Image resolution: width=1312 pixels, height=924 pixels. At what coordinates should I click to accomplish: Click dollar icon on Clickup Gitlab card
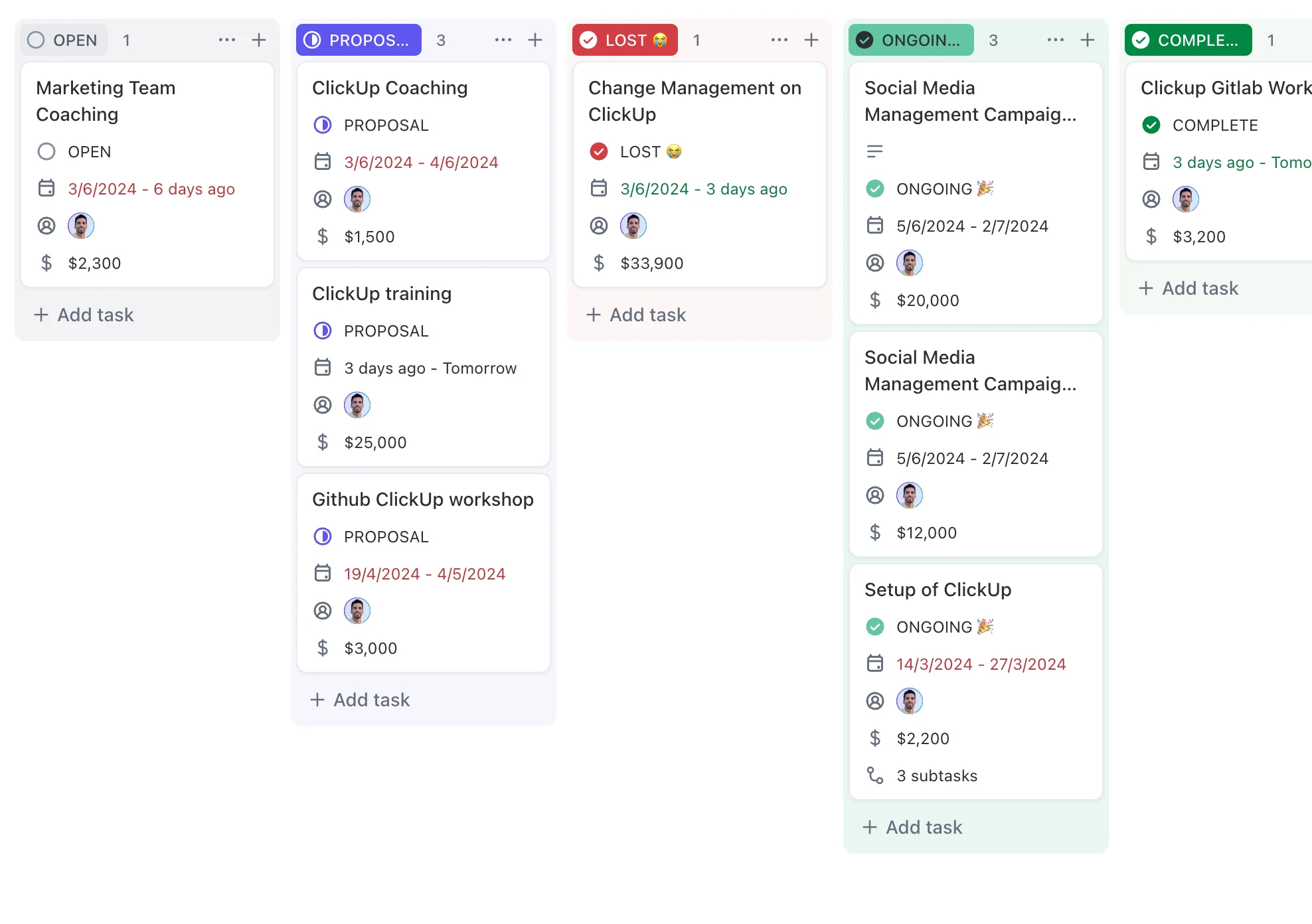(1151, 236)
